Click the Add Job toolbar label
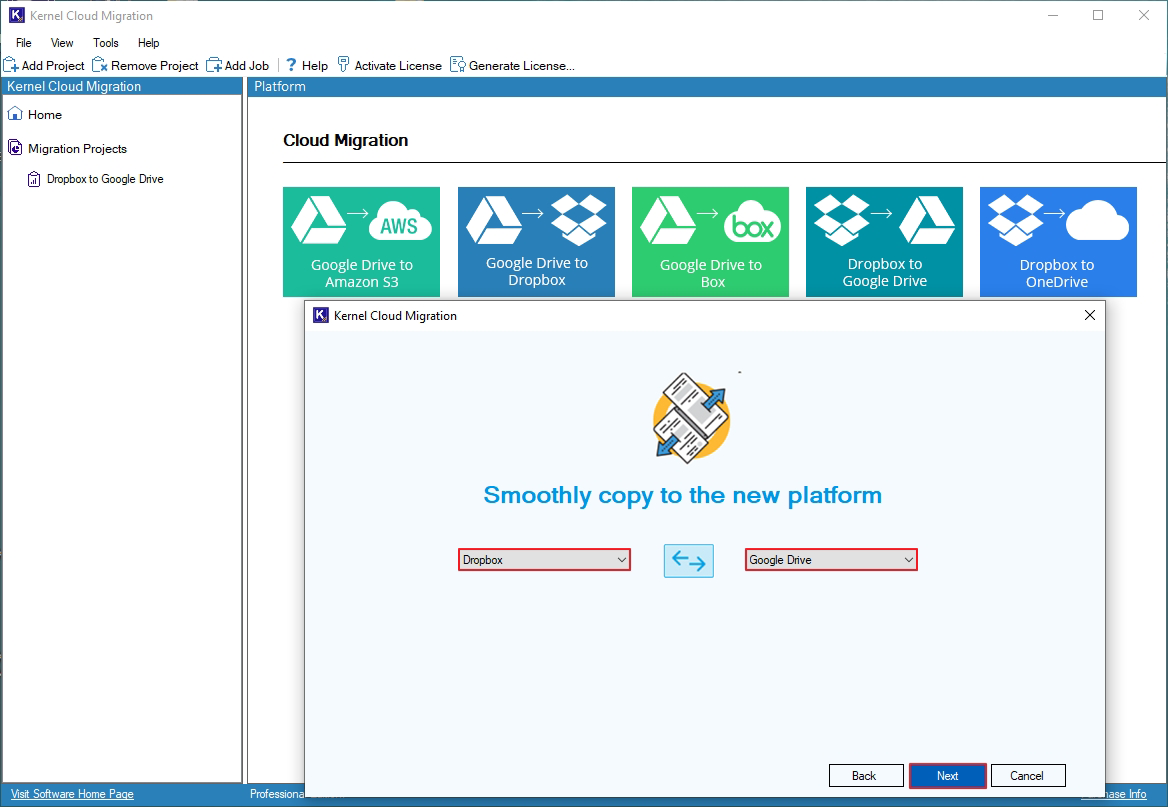This screenshot has width=1168, height=807. pyautogui.click(x=247, y=66)
